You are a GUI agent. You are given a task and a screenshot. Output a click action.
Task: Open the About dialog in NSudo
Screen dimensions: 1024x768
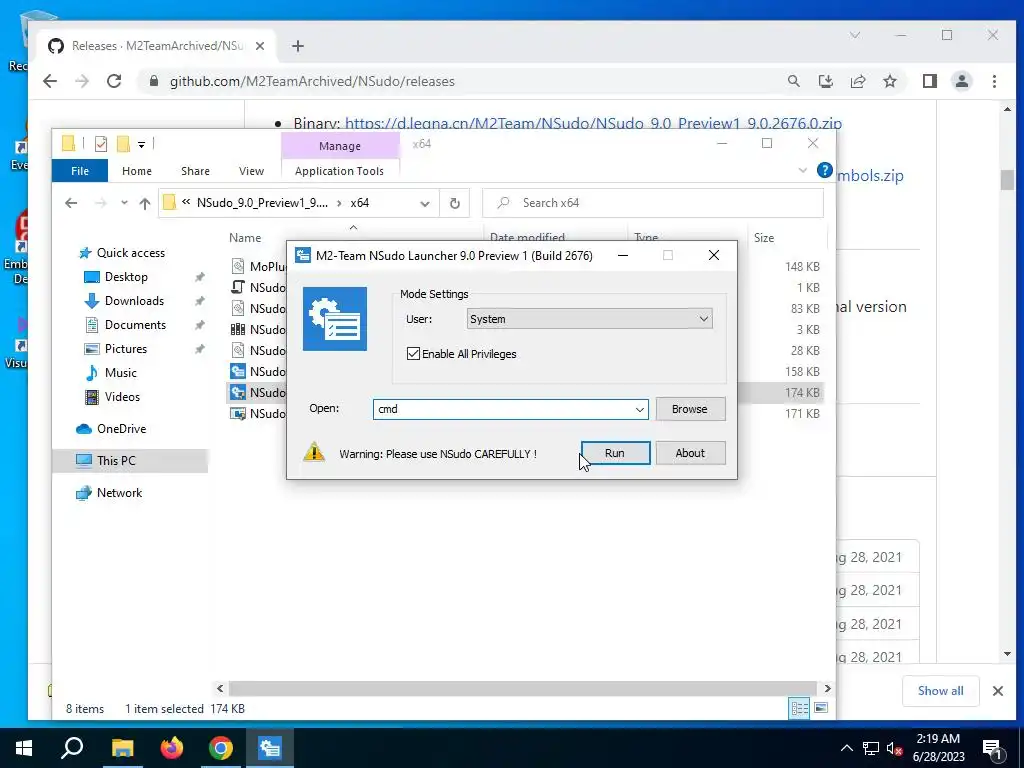pos(690,453)
